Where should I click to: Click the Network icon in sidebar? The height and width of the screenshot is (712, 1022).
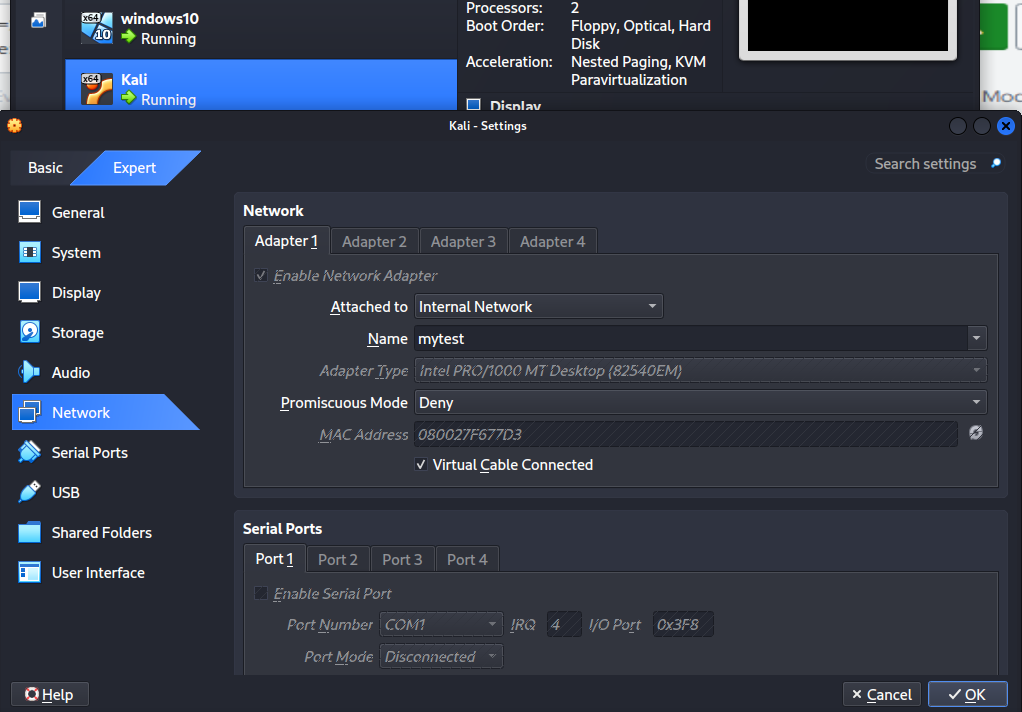pyautogui.click(x=29, y=412)
